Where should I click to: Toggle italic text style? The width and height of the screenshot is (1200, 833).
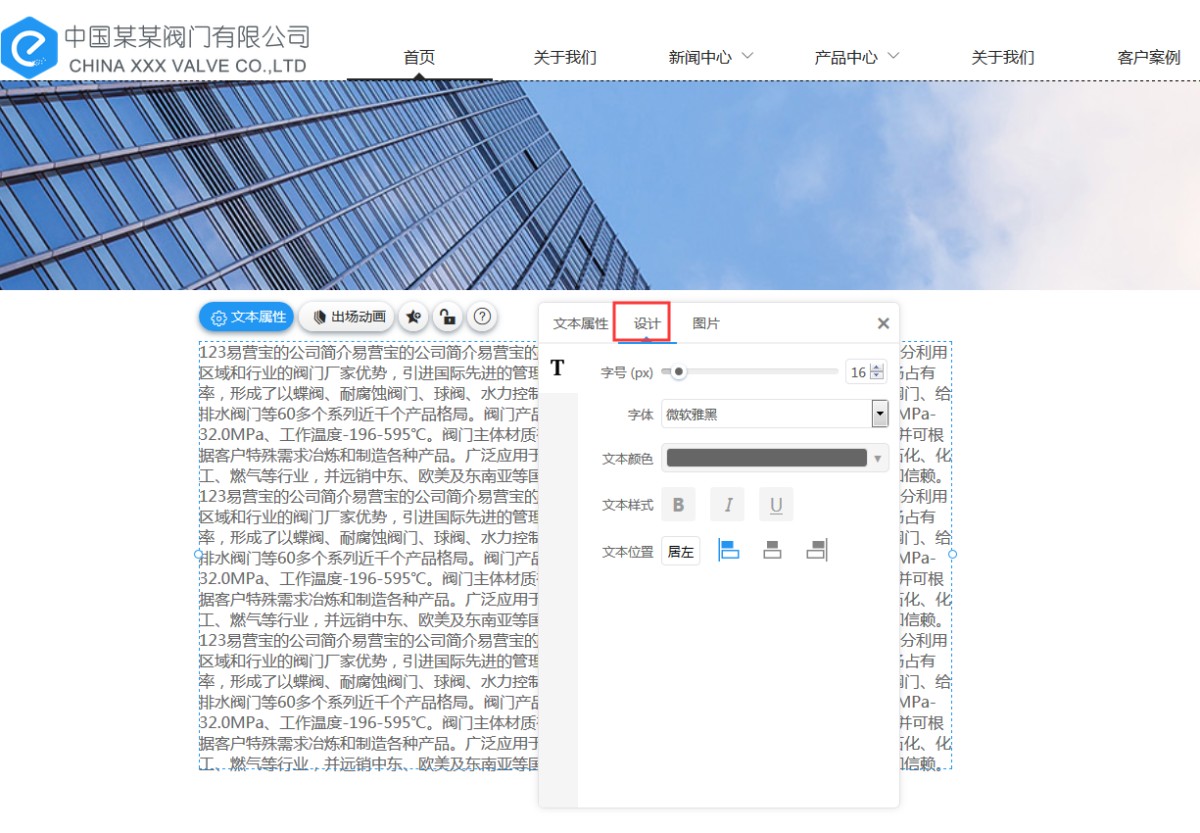(x=727, y=505)
